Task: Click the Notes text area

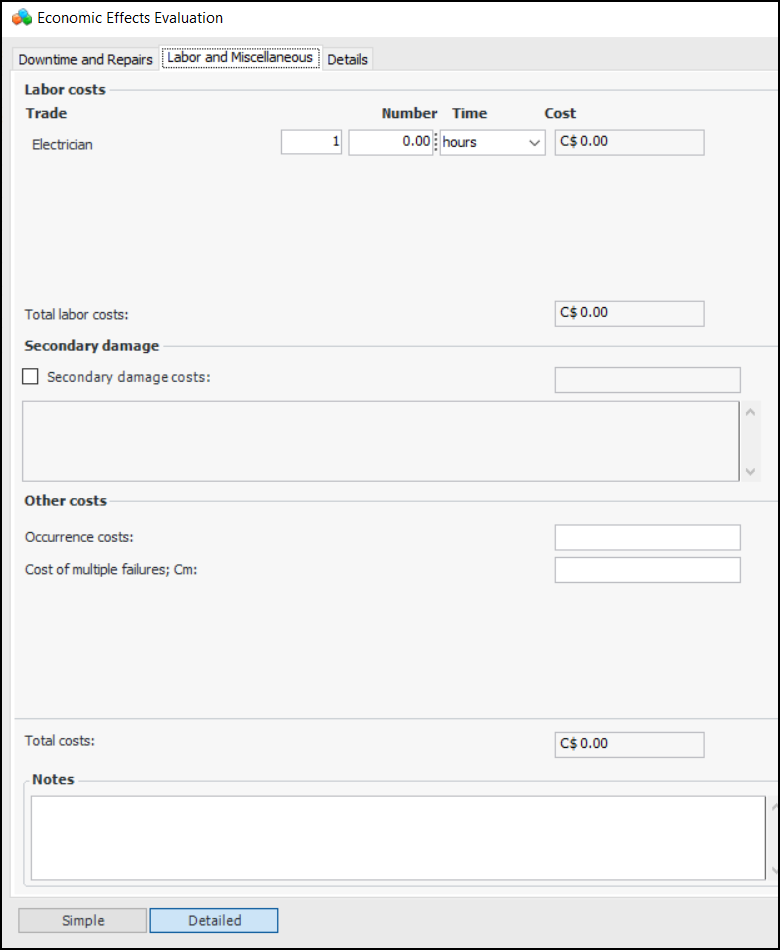Action: coord(397,837)
